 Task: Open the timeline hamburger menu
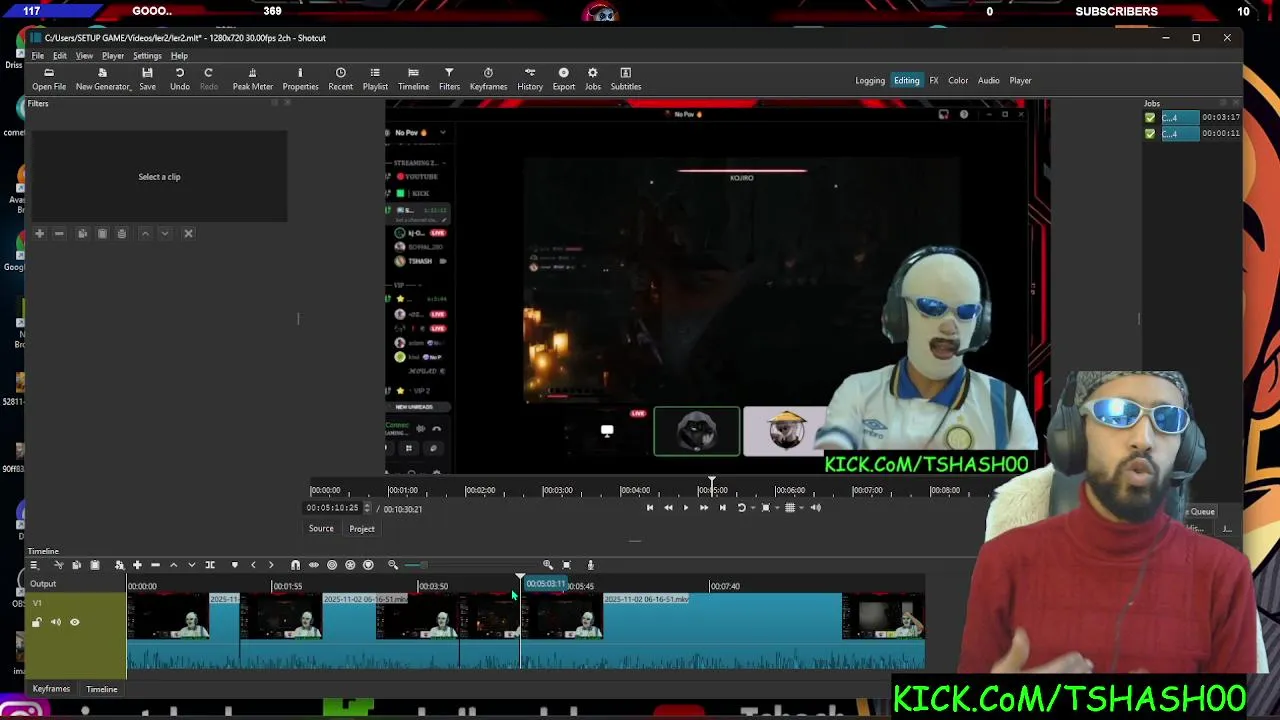pos(33,565)
